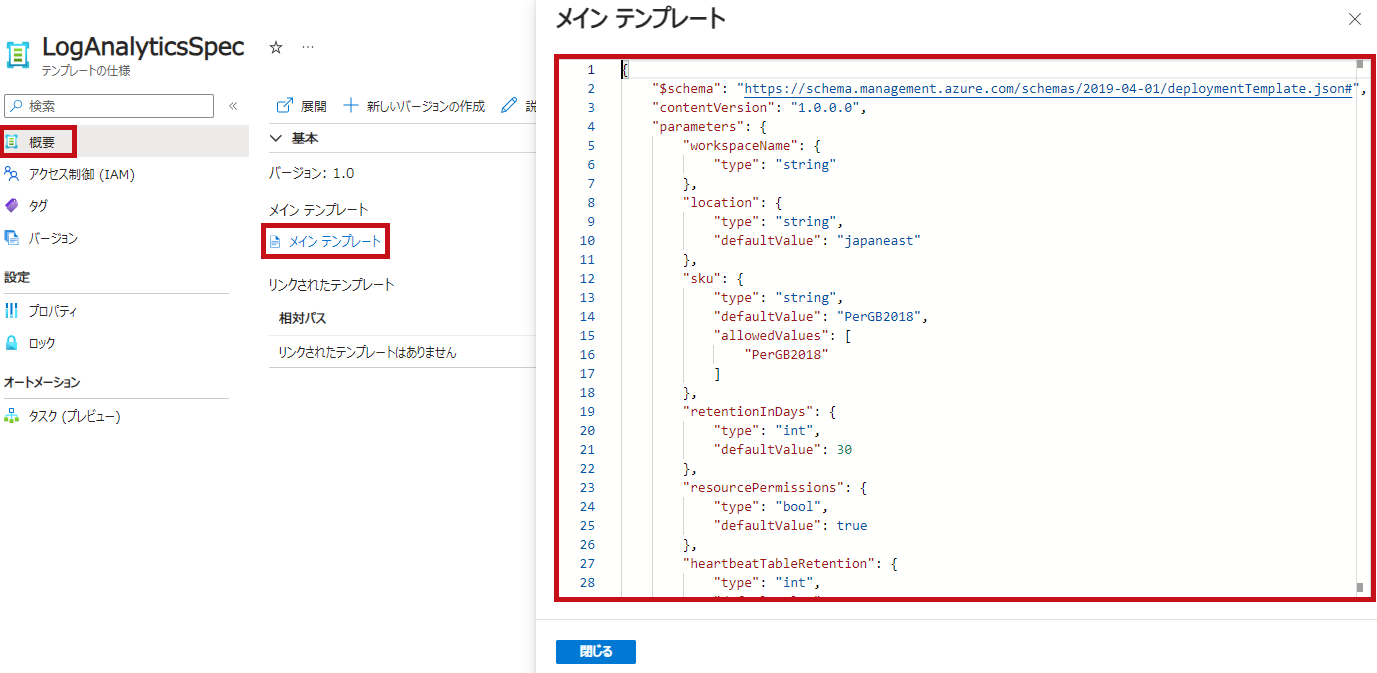This screenshot has width=1377, height=673.
Task: Click the 概要 overview icon
Action: point(12,142)
